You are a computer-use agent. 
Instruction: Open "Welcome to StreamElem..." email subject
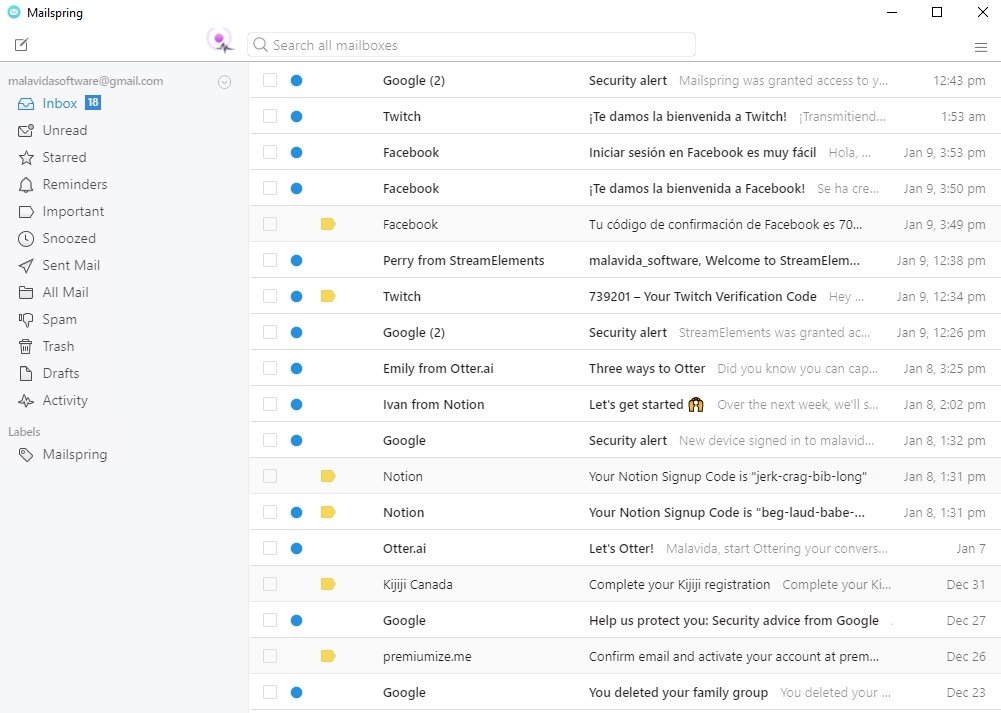click(x=724, y=260)
